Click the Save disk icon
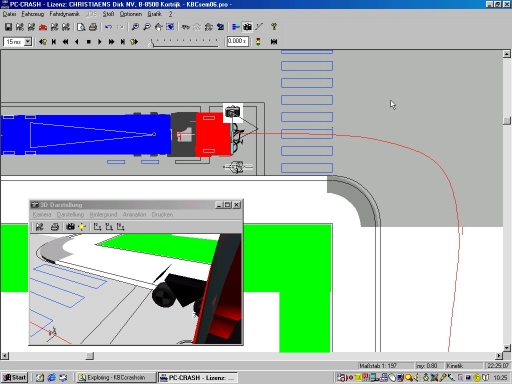The image size is (512, 384). click(8, 27)
